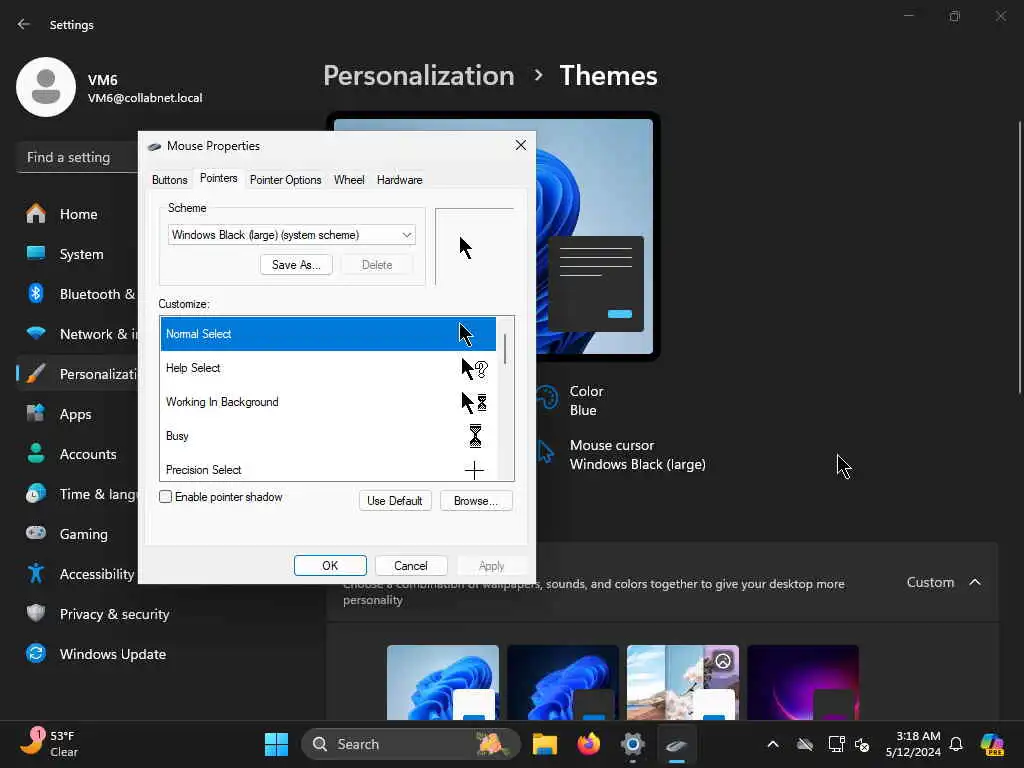Enable pointer shadow checkbox
The image size is (1024, 768).
(x=165, y=497)
